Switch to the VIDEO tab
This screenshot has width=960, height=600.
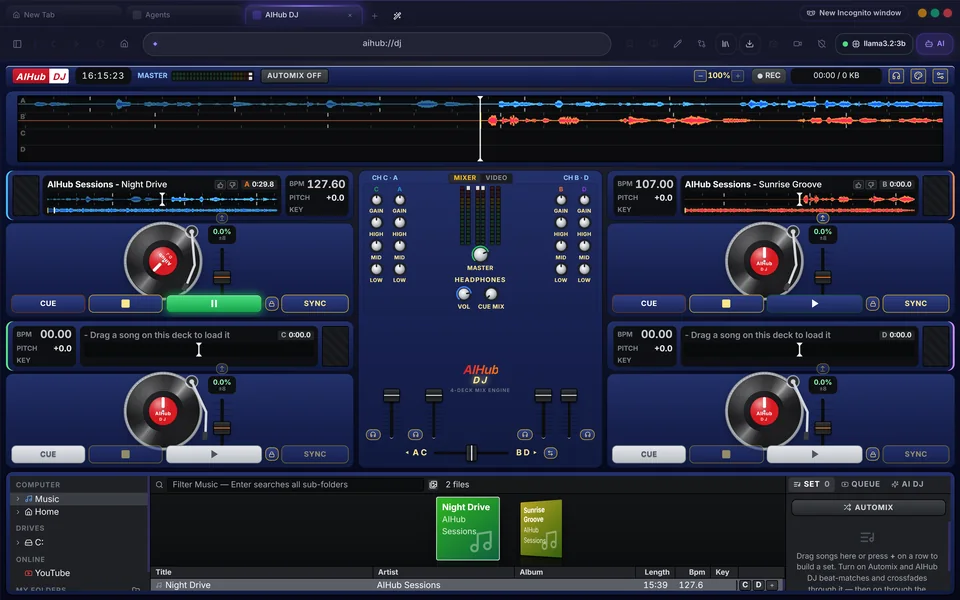click(x=496, y=178)
